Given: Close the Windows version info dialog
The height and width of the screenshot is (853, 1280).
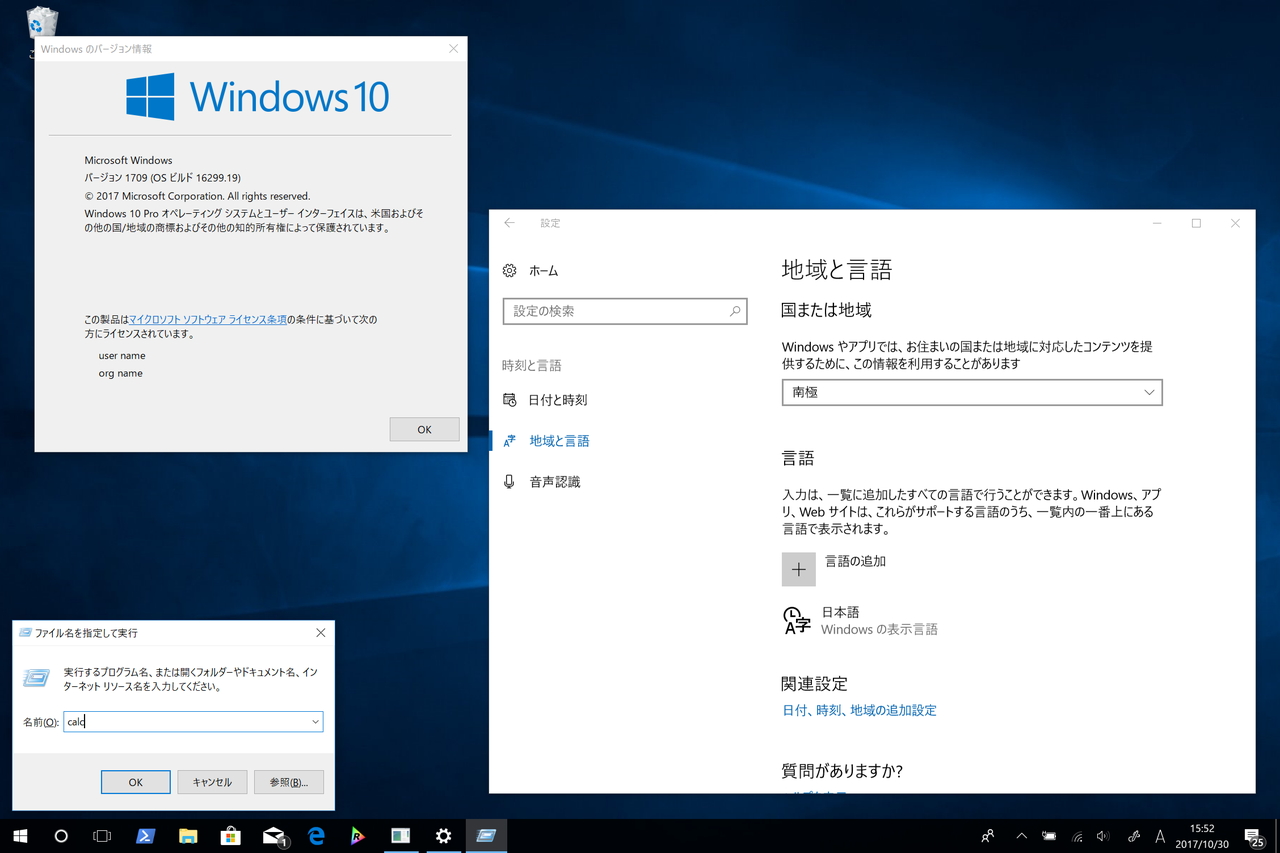Looking at the screenshot, I should click(x=453, y=49).
